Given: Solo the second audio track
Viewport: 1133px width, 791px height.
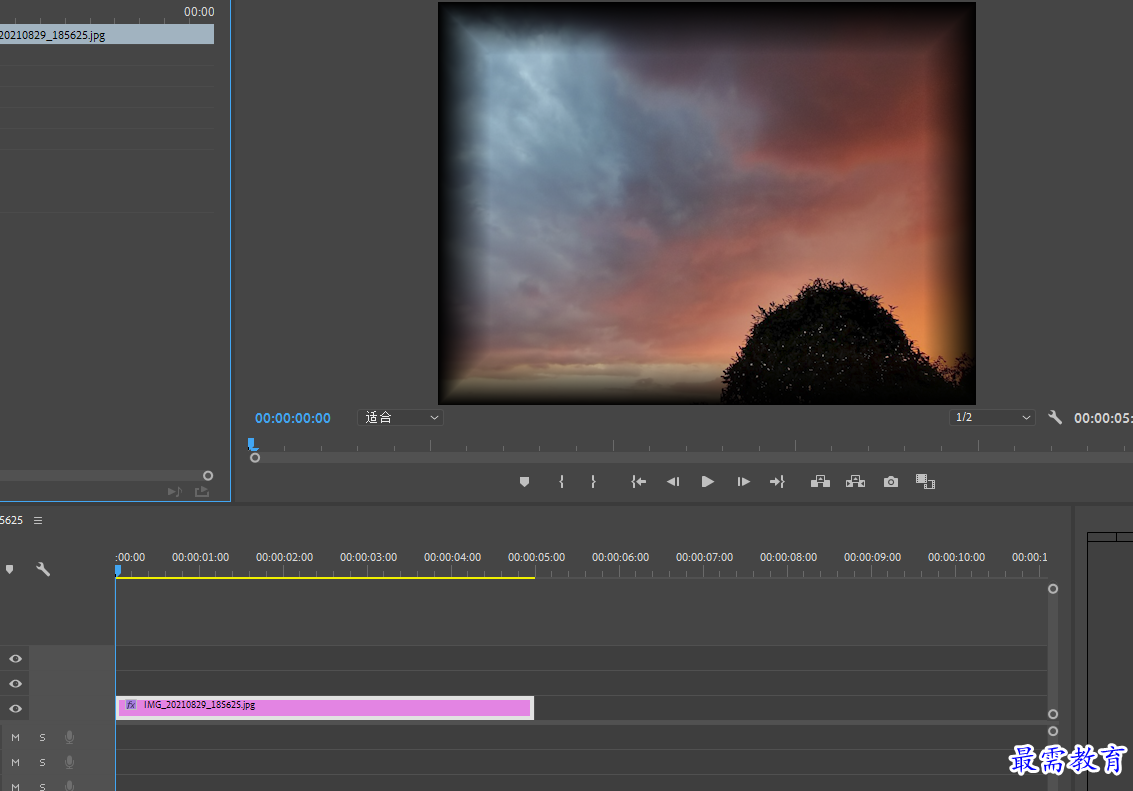Looking at the screenshot, I should [42, 763].
